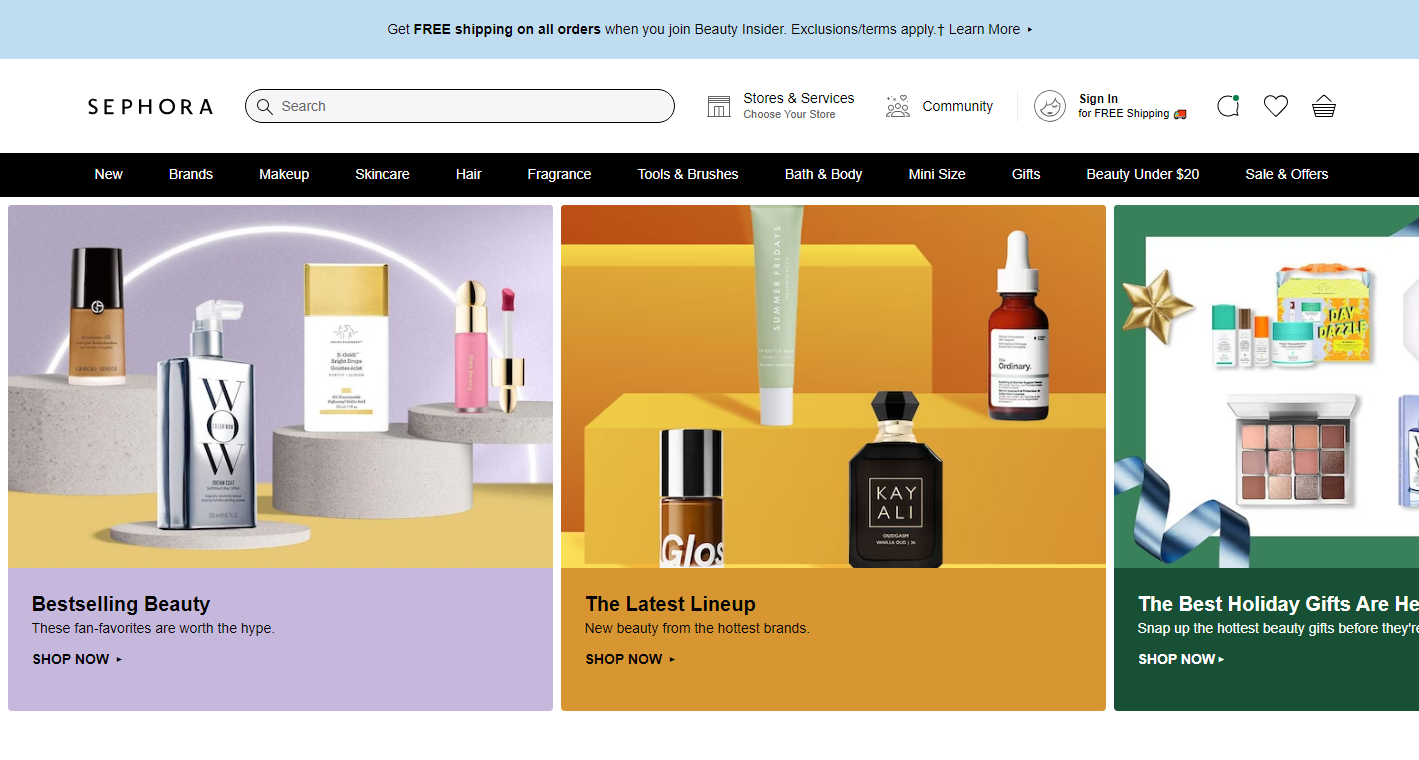Viewport: 1419px width, 760px height.
Task: Open the Stores & Services store icon
Action: click(719, 106)
